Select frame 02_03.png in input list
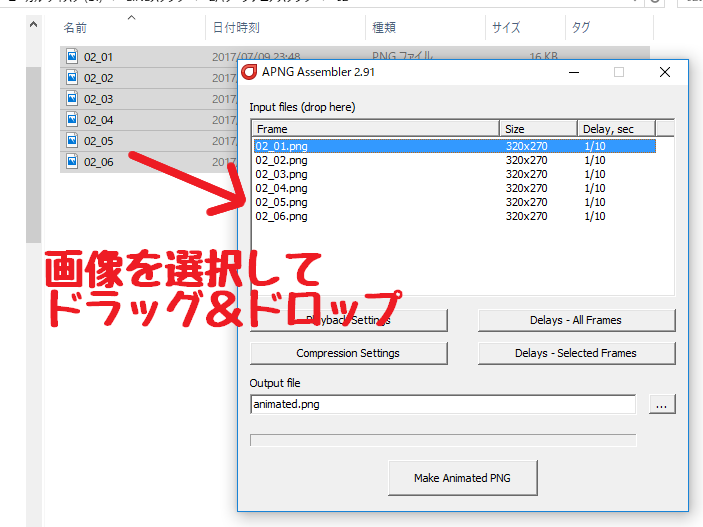The image size is (703, 527). coord(455,174)
